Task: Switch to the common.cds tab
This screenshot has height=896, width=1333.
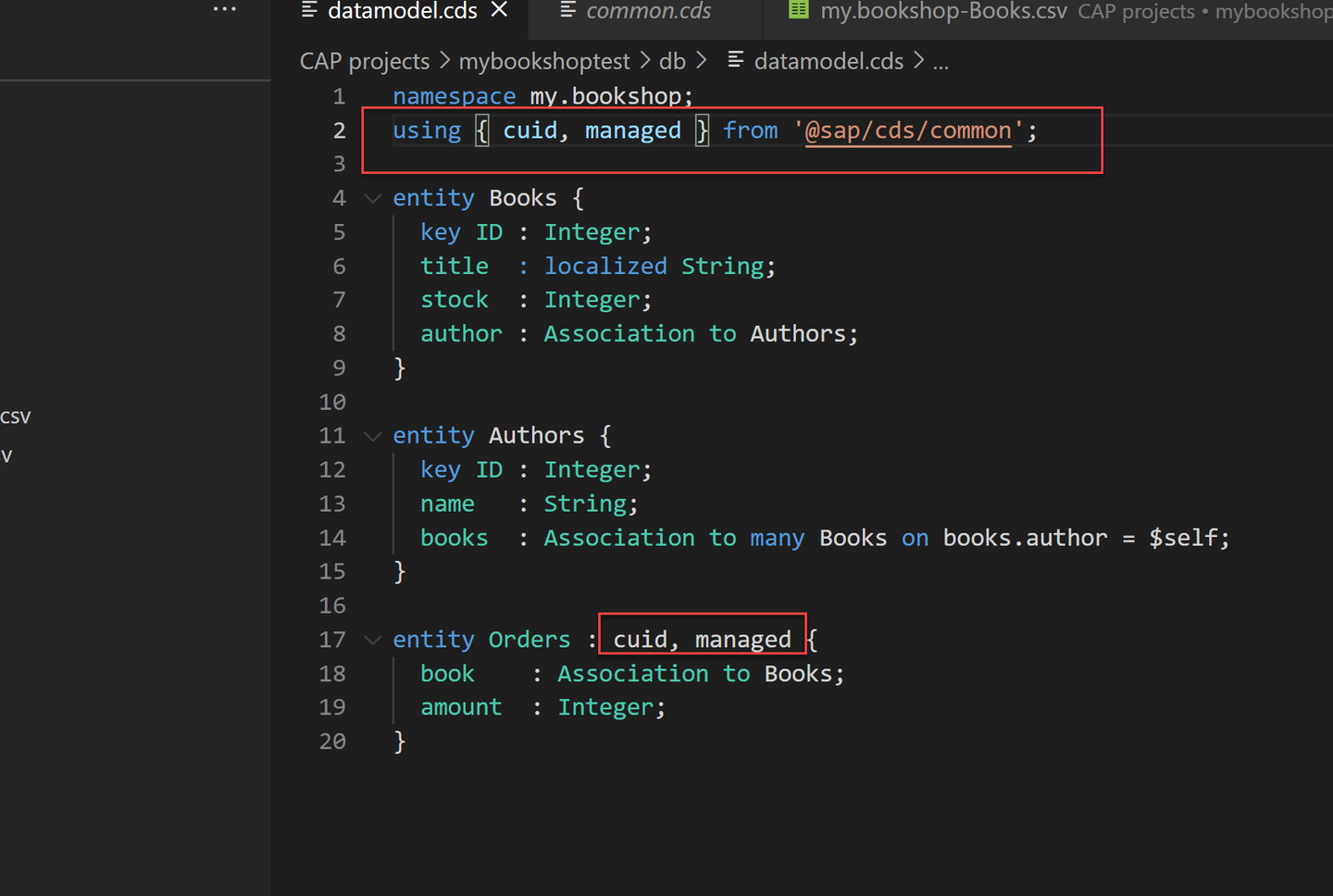Action: 648,10
